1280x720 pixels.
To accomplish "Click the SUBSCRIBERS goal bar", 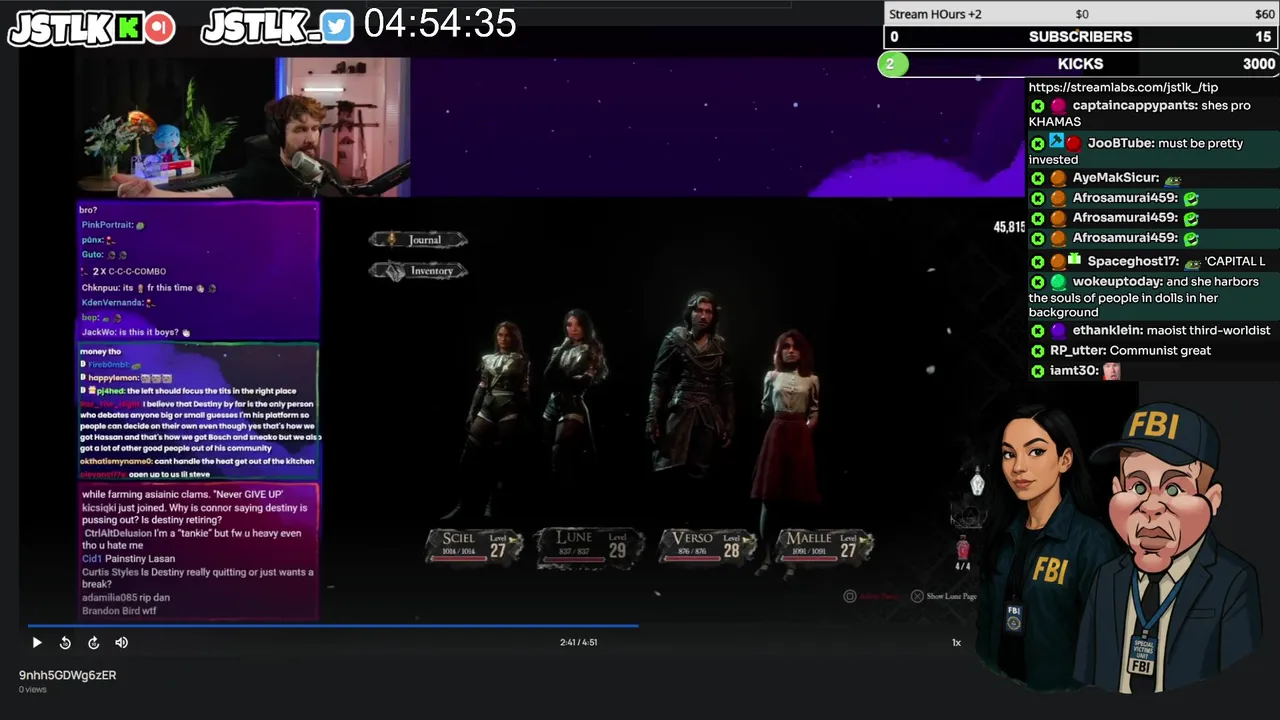I will point(1081,36).
